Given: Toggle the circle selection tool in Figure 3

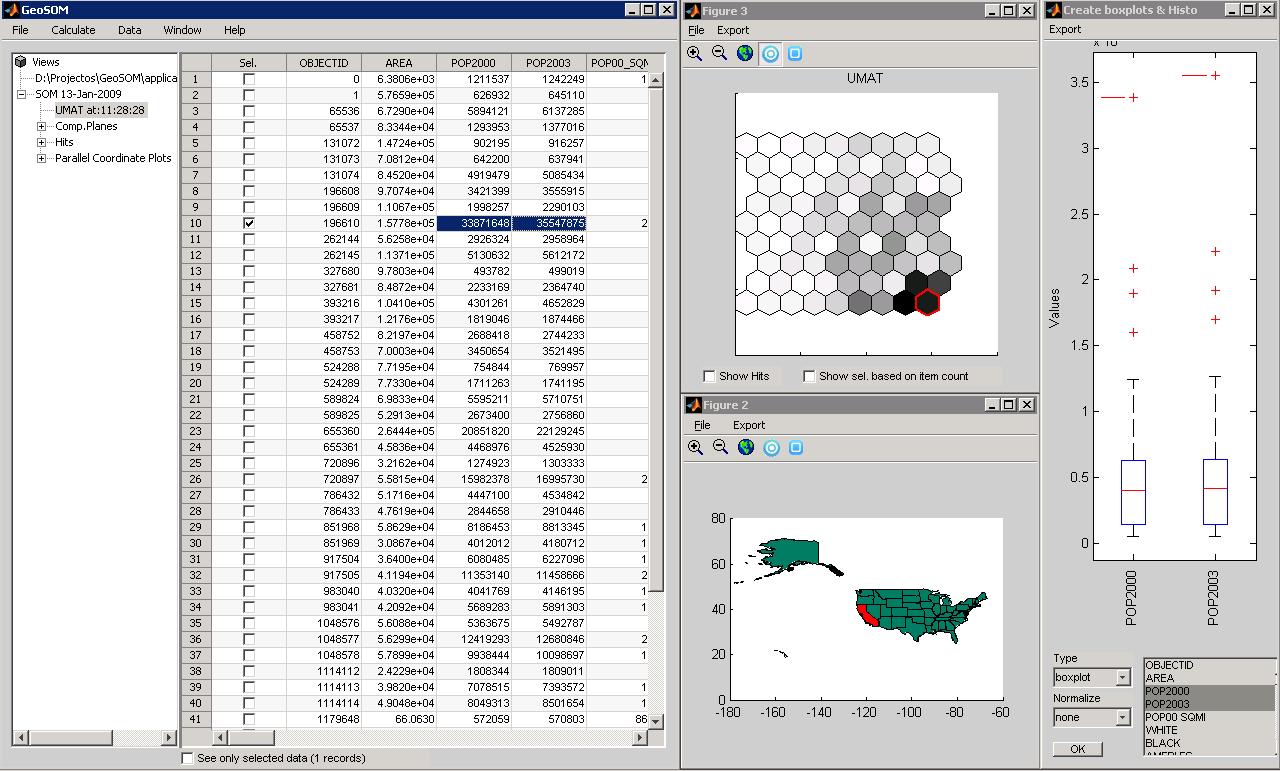Looking at the screenshot, I should 770,54.
